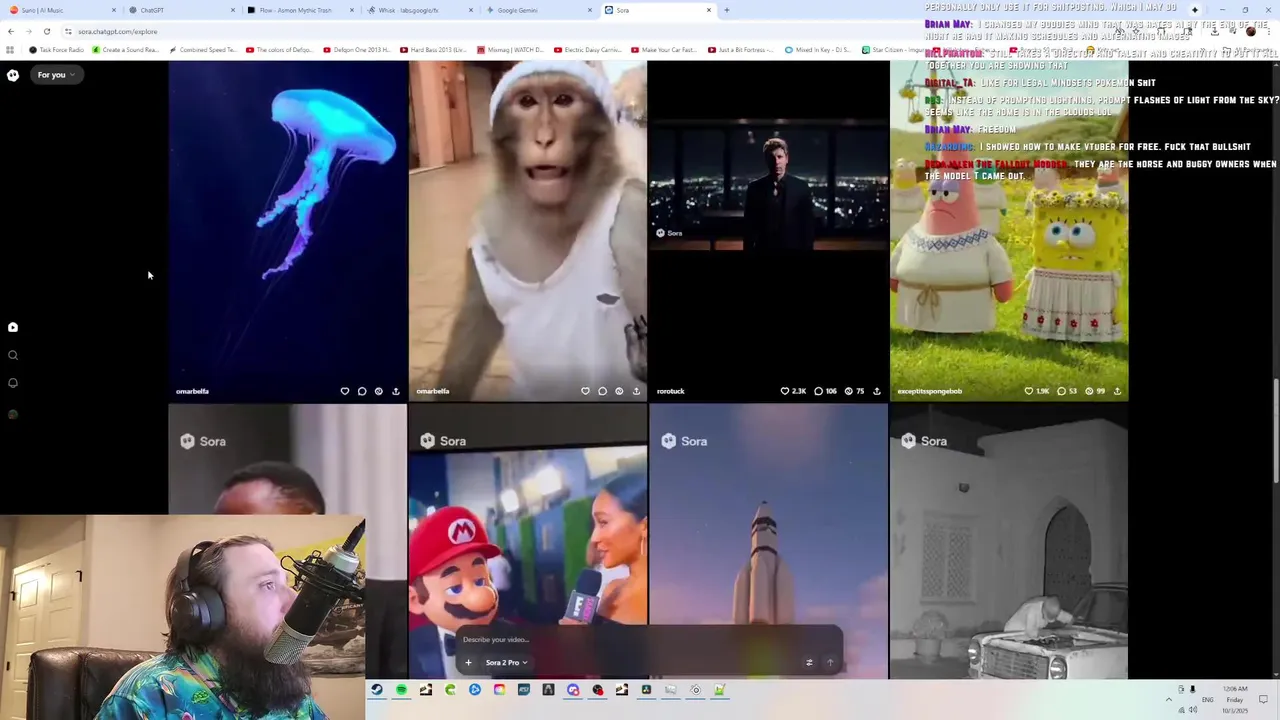This screenshot has height=720, width=1280.
Task: Select the sidebar home feed icon
Action: click(13, 327)
